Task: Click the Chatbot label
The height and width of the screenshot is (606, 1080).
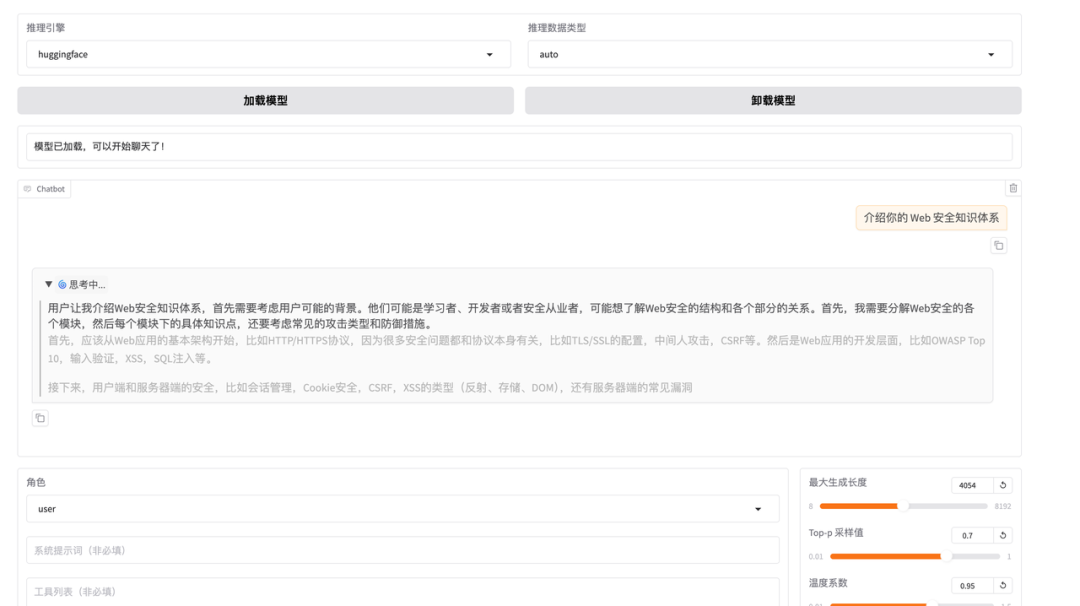Action: (x=44, y=189)
